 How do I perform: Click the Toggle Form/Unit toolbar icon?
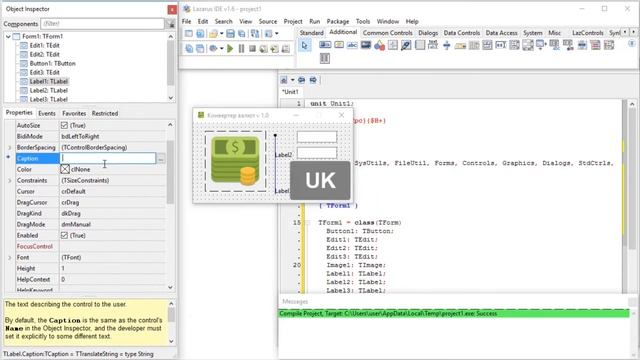click(x=255, y=34)
